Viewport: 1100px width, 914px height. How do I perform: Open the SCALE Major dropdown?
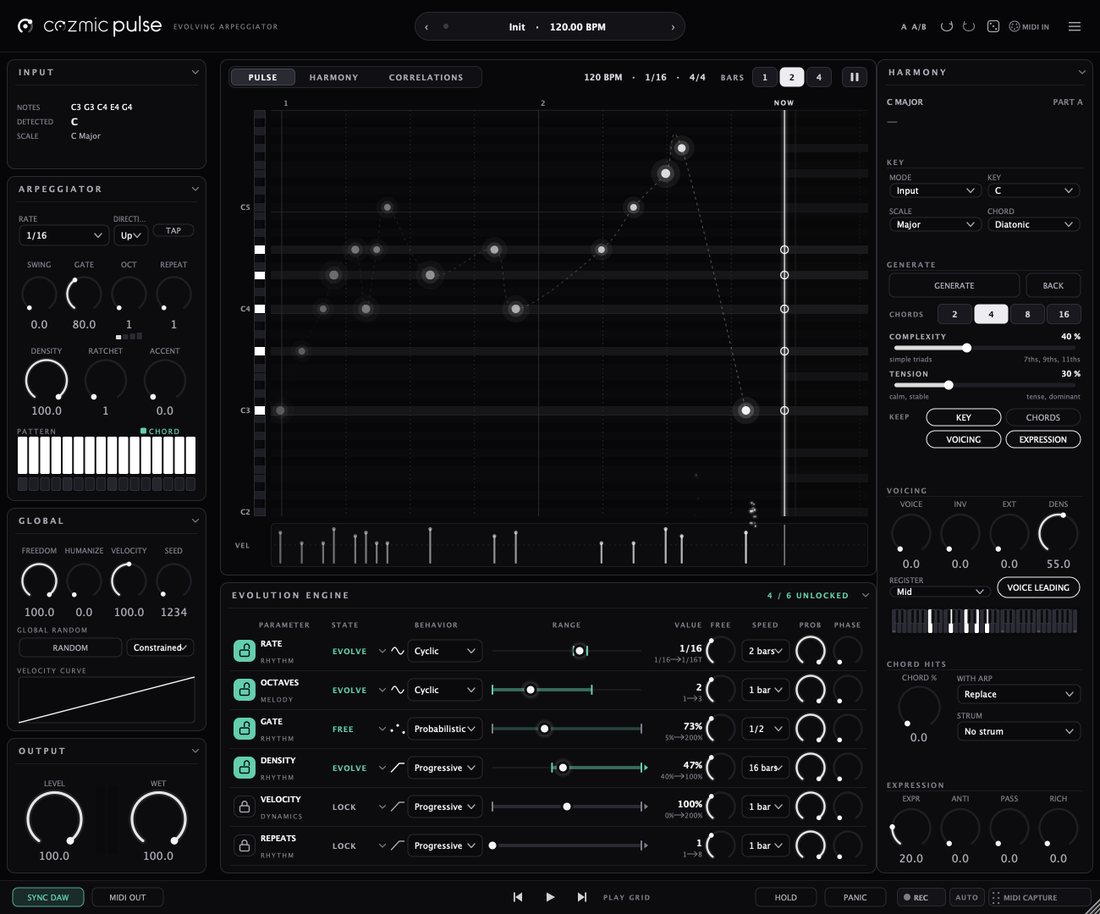[934, 224]
